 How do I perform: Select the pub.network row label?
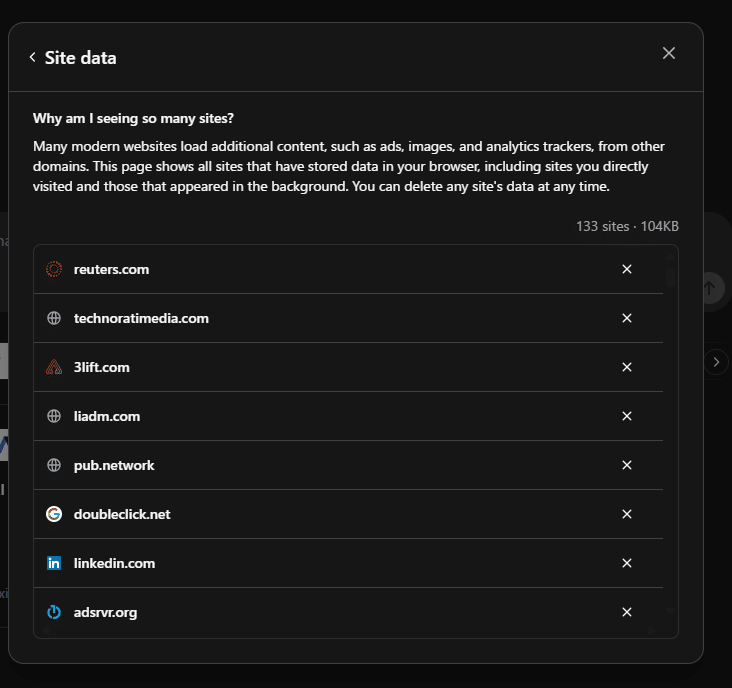(x=114, y=465)
